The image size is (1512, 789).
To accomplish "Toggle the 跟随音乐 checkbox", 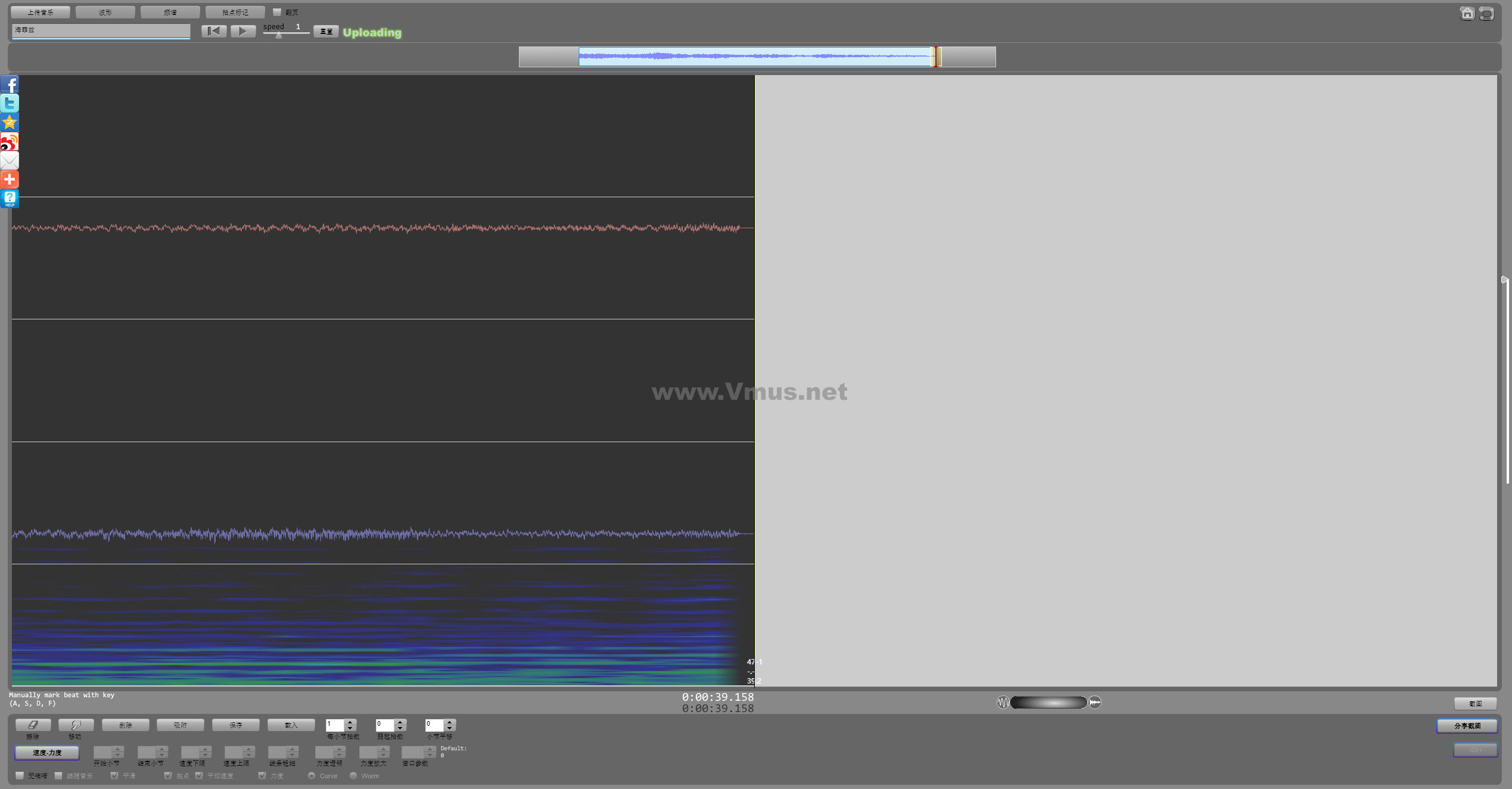I will [x=58, y=775].
